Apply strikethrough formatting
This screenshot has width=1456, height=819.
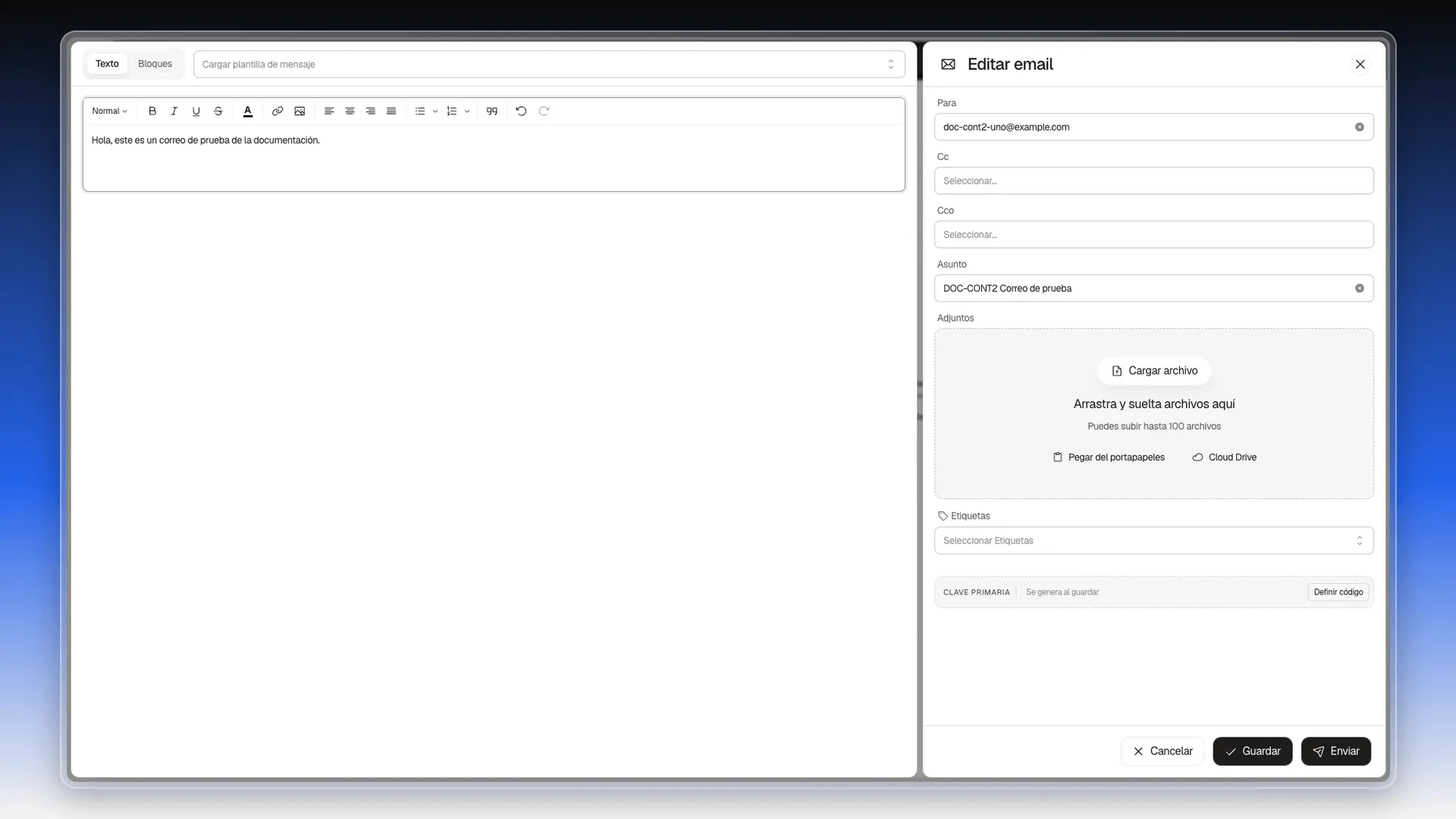[x=218, y=111]
